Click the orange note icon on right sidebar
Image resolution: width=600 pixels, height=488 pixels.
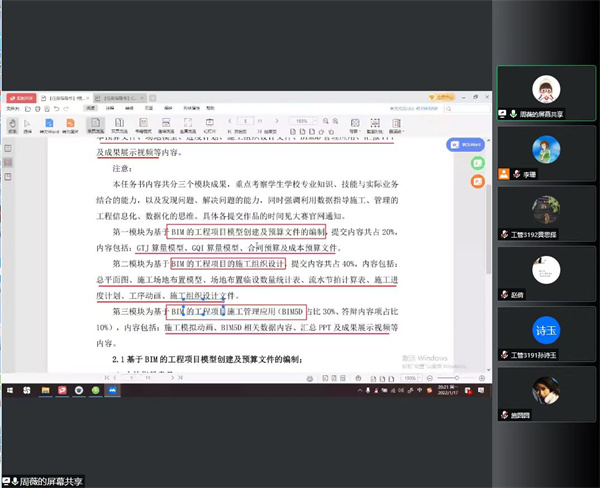click(x=478, y=182)
